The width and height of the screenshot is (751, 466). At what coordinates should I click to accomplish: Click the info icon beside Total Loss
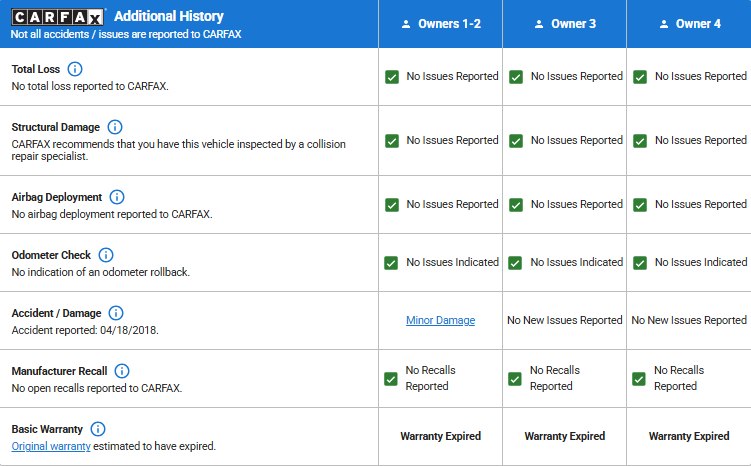(x=75, y=70)
